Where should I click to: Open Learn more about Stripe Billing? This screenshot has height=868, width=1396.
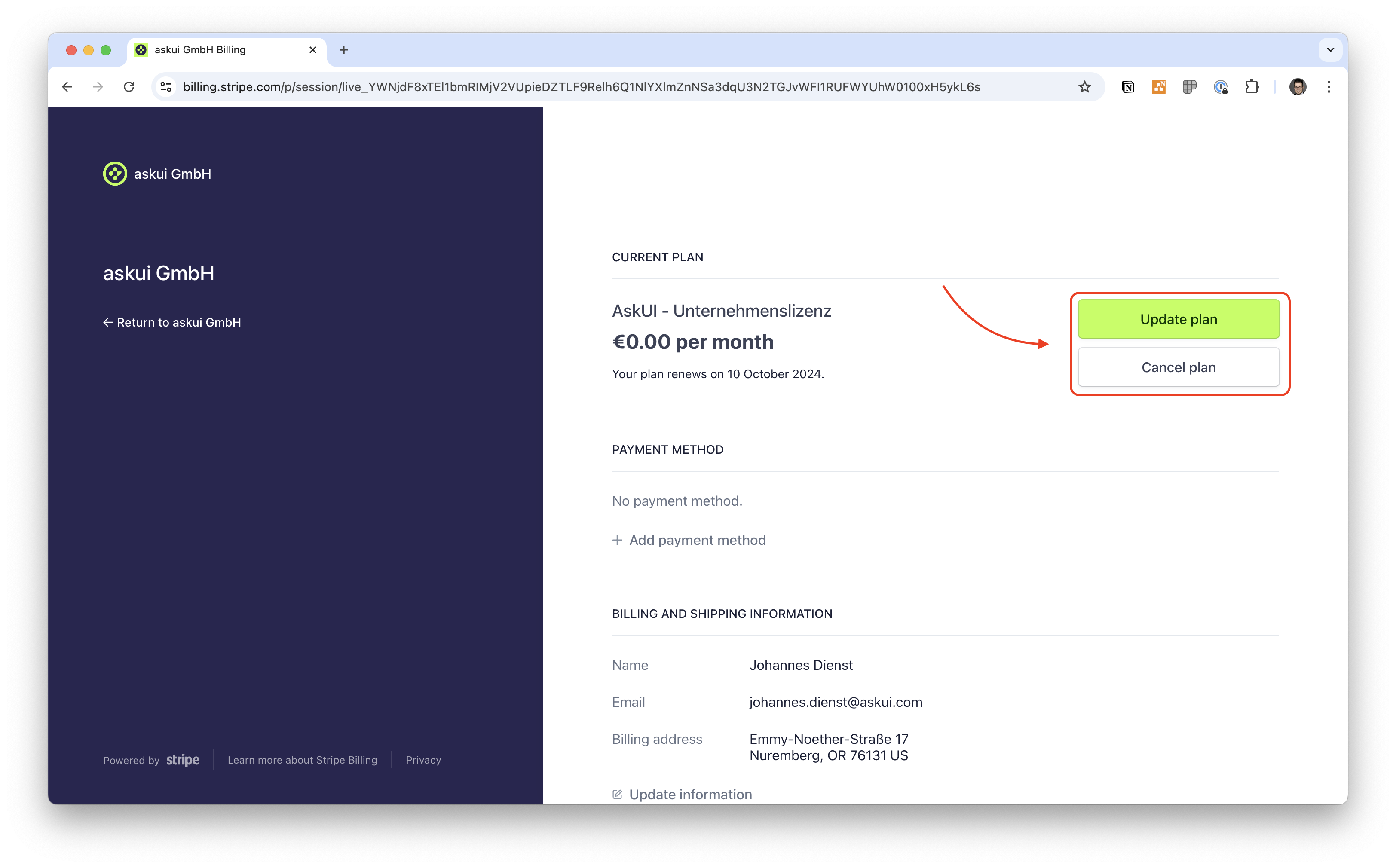[x=302, y=760]
